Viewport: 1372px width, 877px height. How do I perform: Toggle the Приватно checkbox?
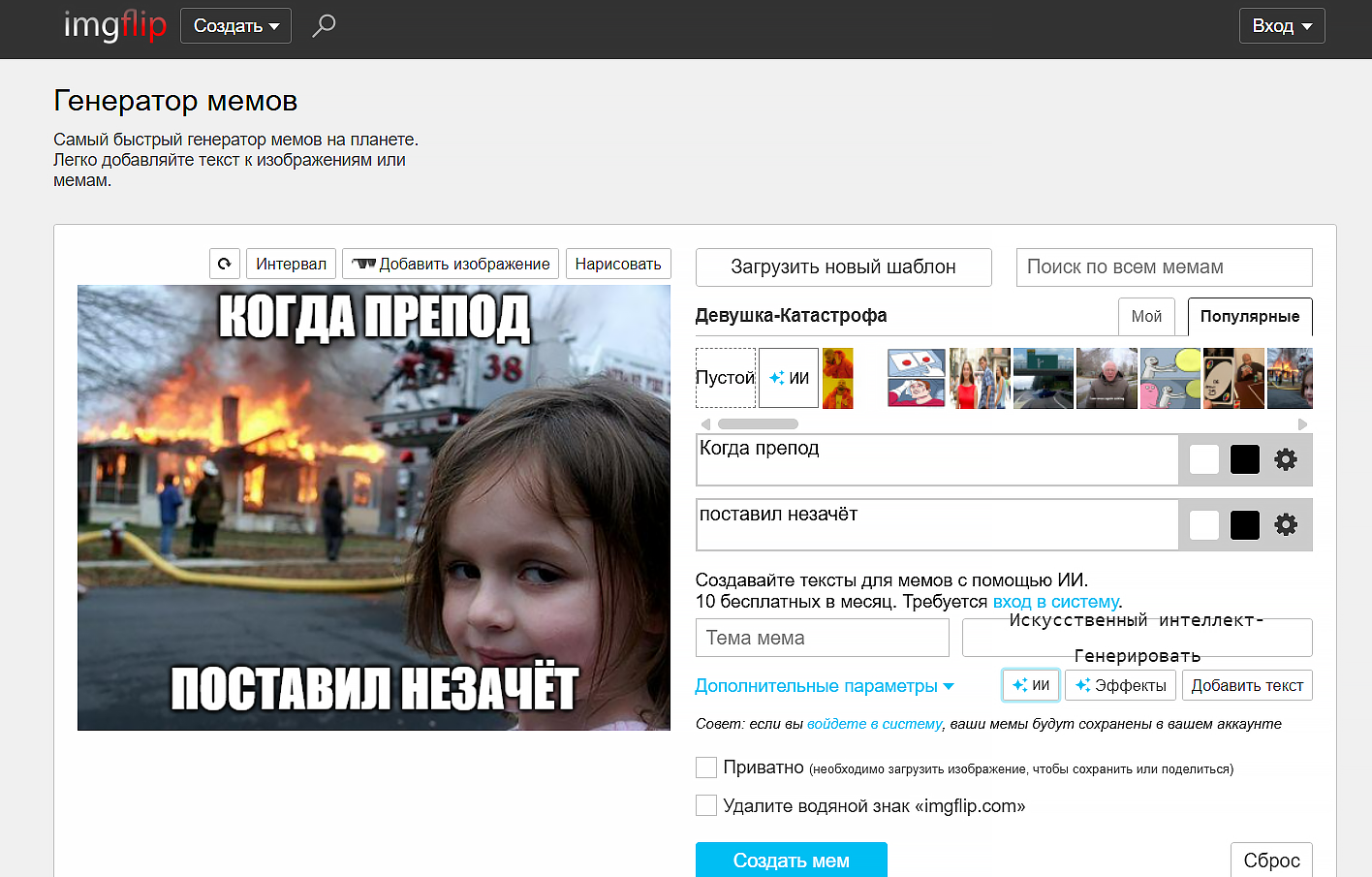click(706, 767)
